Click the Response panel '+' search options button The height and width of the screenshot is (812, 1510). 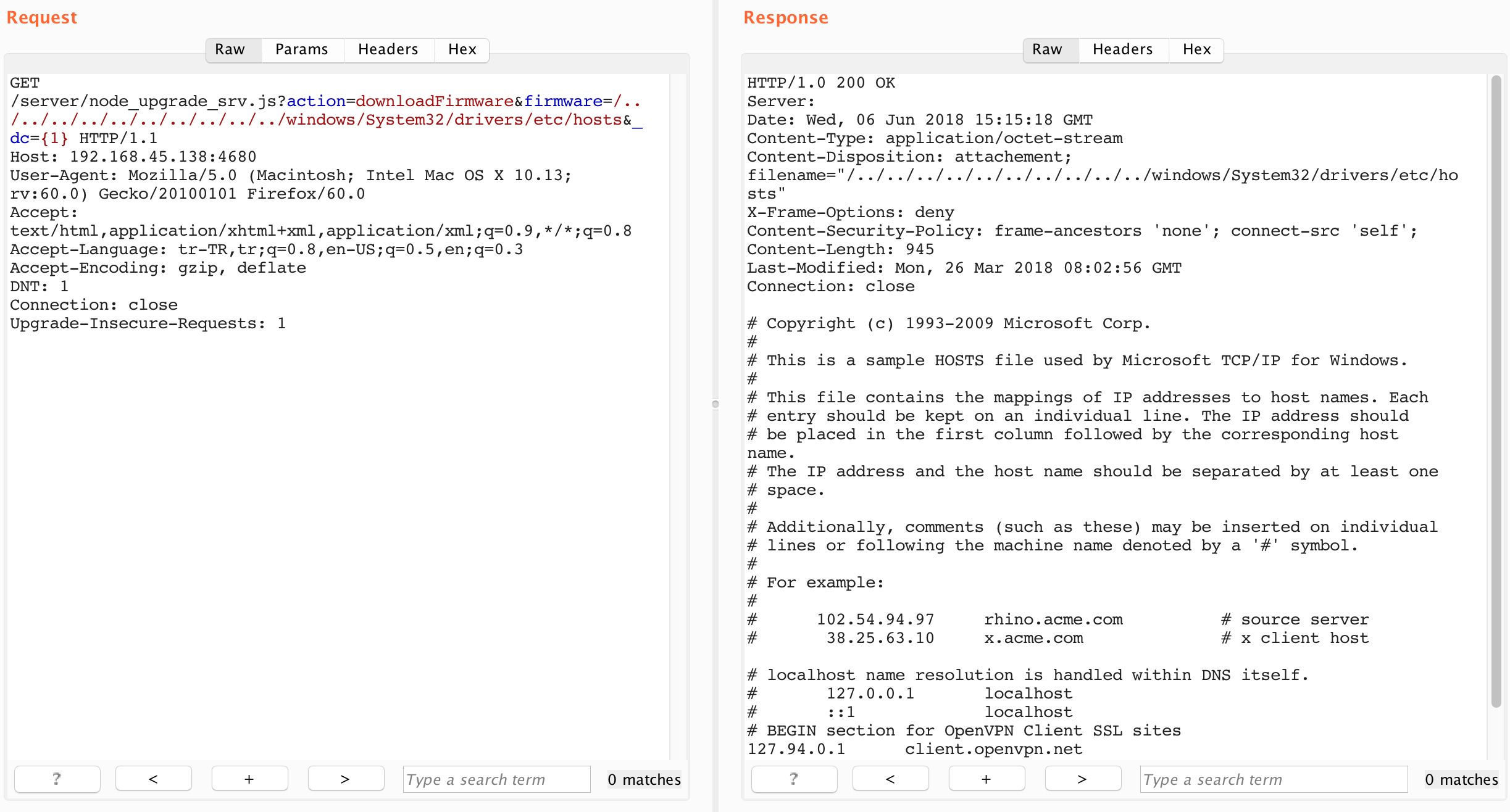point(987,779)
